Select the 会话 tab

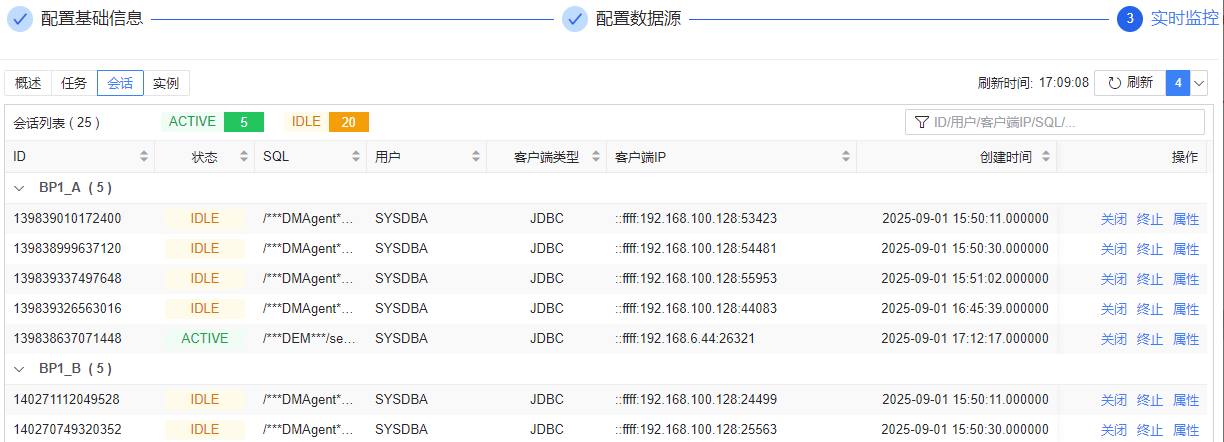pos(120,83)
